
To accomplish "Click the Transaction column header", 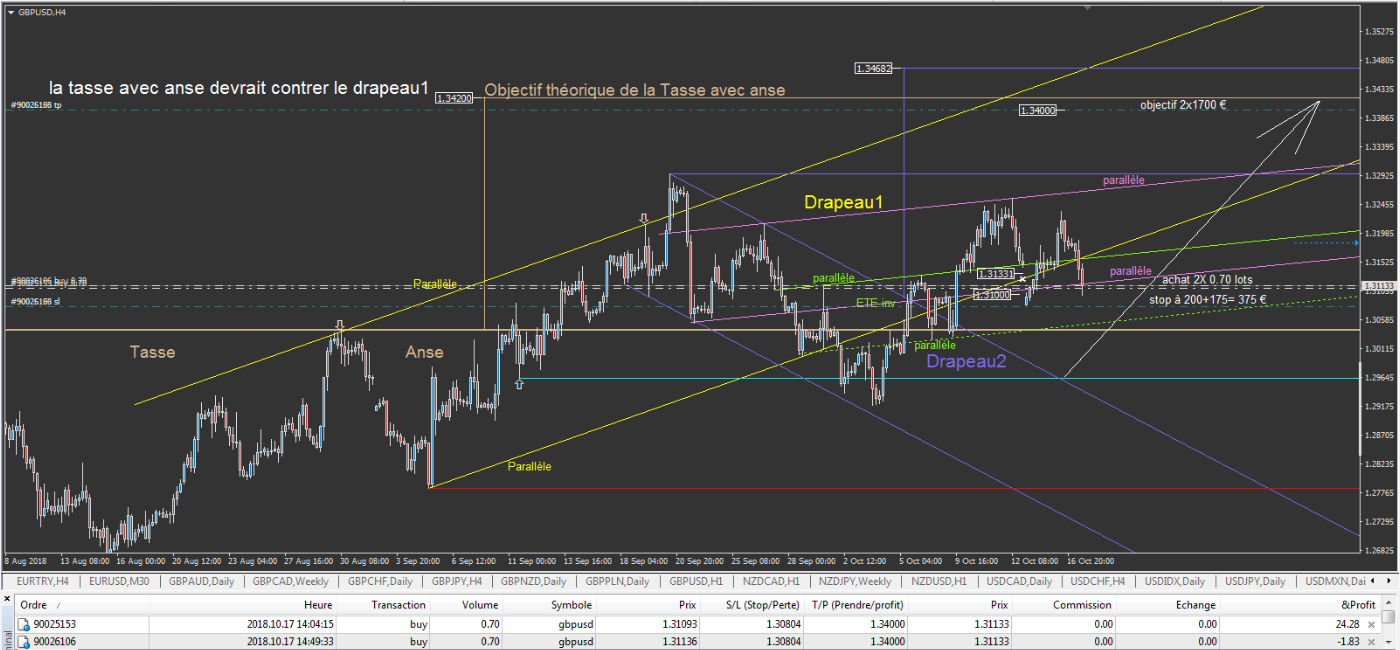I will coord(383,605).
